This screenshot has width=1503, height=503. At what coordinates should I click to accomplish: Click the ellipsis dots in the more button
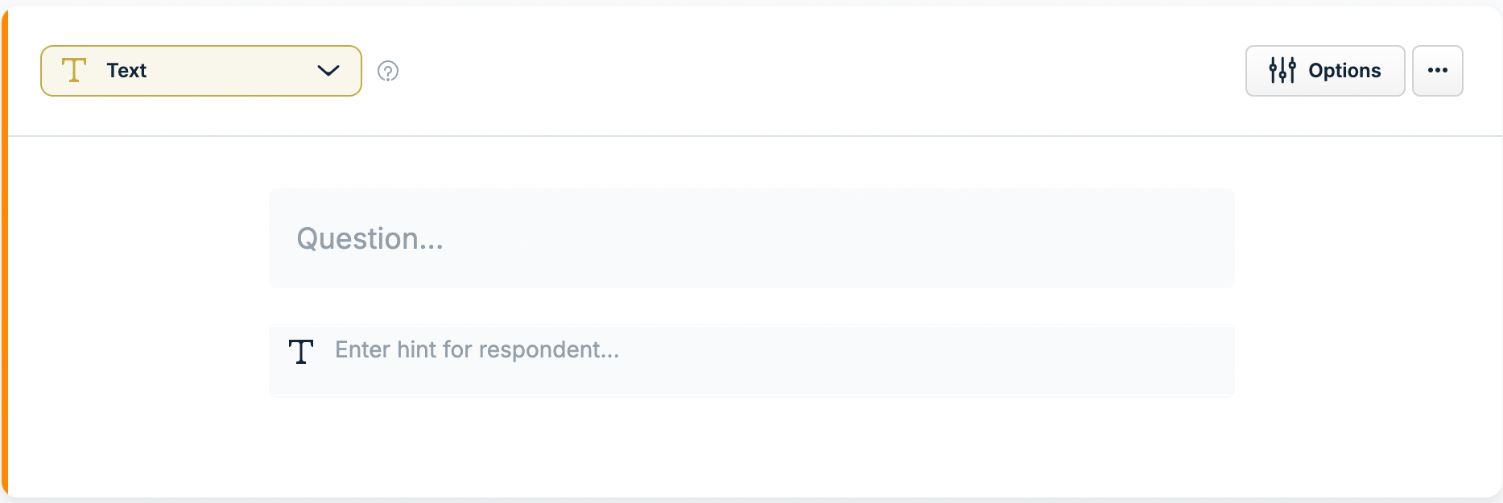click(1438, 71)
